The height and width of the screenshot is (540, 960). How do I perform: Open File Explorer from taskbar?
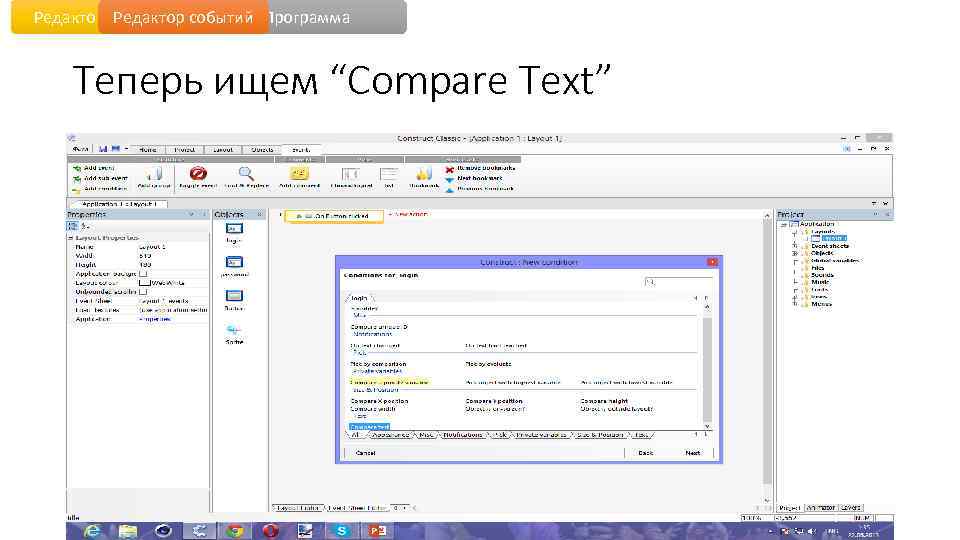coord(127,531)
